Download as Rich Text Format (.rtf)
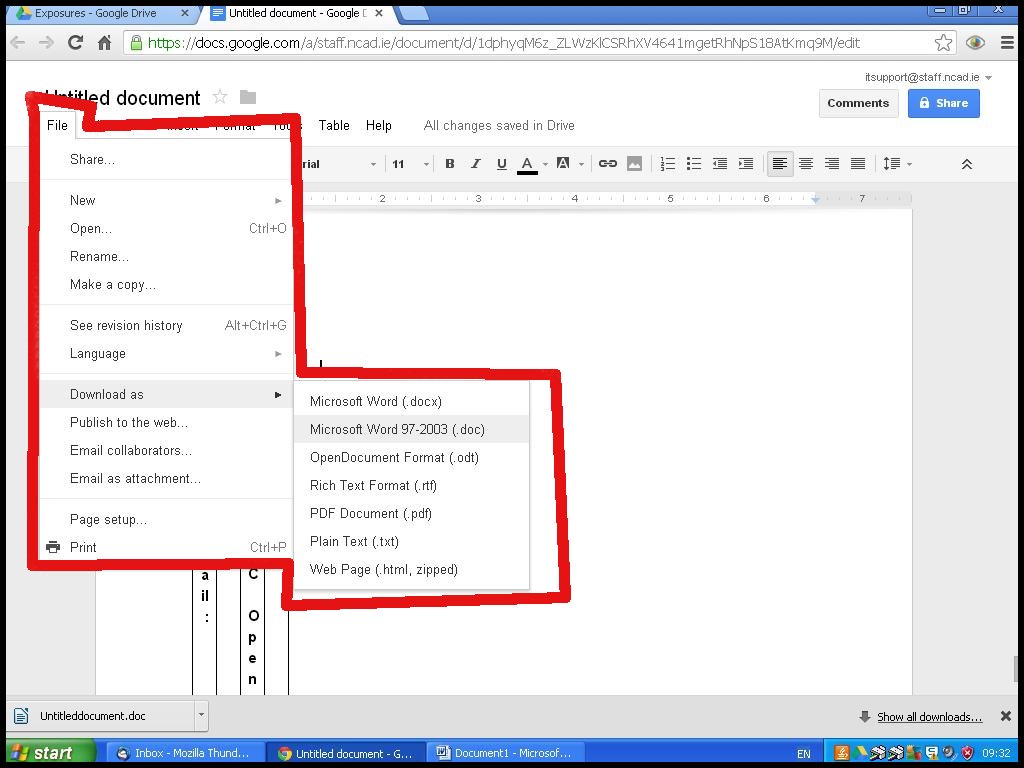Image resolution: width=1024 pixels, height=768 pixels. click(411, 486)
